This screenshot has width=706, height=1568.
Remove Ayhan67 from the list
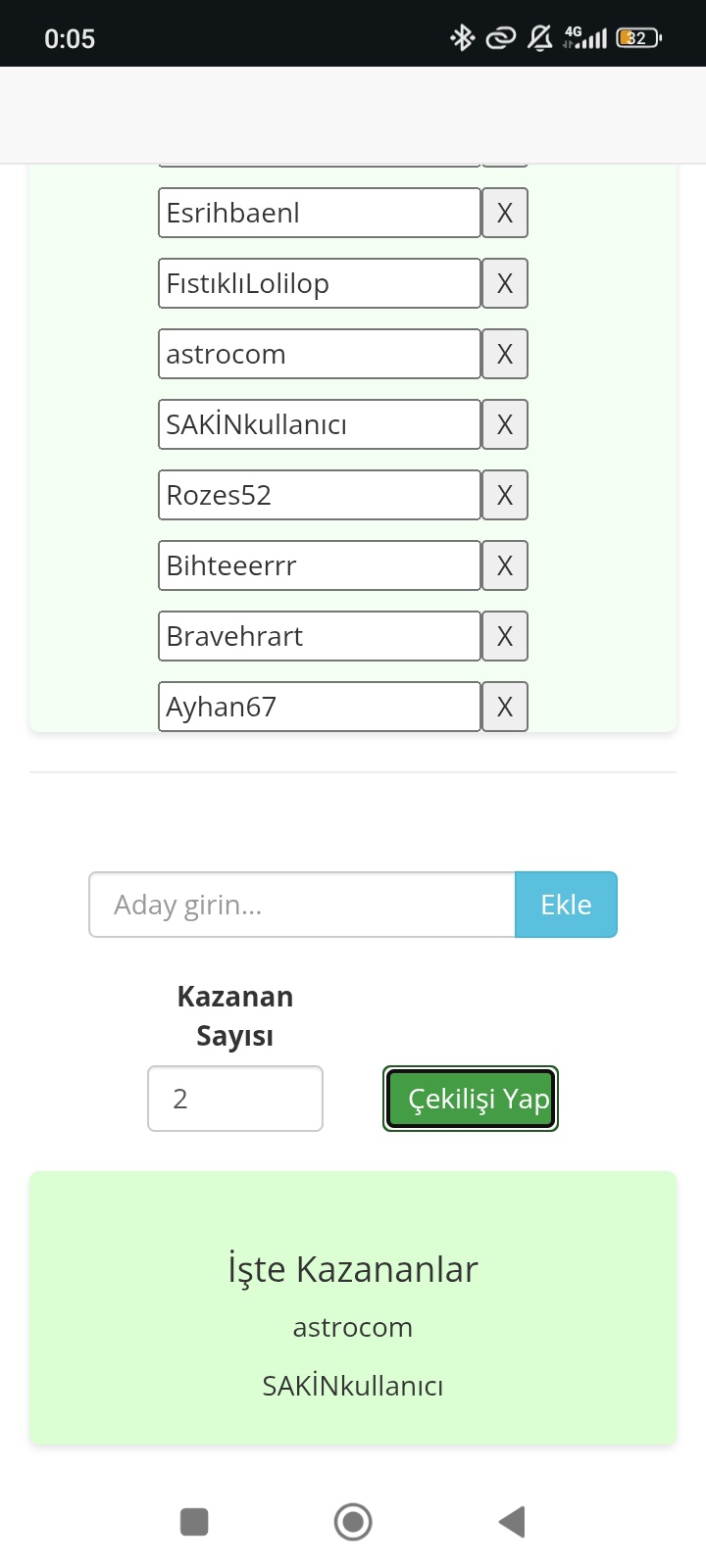click(x=505, y=707)
